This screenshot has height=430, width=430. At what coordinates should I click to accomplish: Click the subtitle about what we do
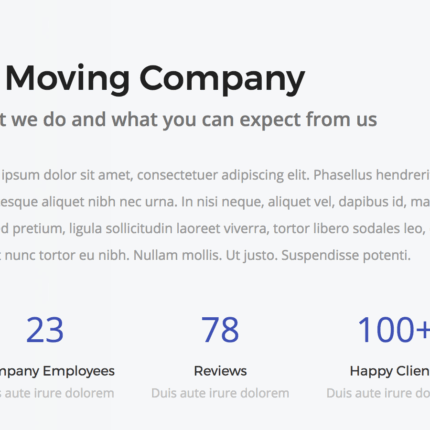pos(188,120)
